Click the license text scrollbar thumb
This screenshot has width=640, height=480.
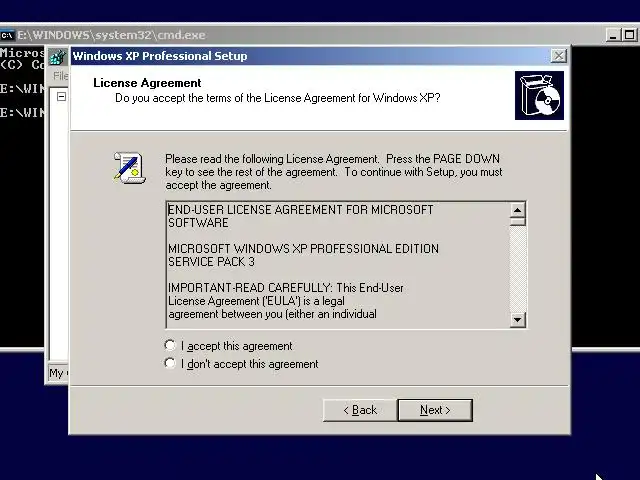[x=518, y=222]
